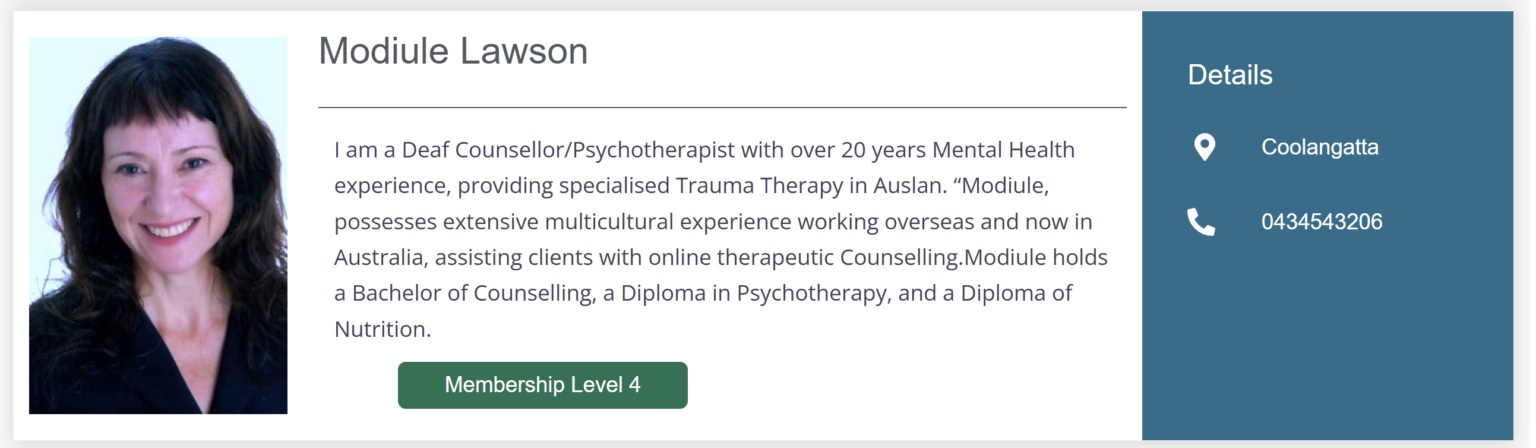The height and width of the screenshot is (448, 1536).
Task: Open Modiule Lawson's profile photo
Action: (x=158, y=225)
